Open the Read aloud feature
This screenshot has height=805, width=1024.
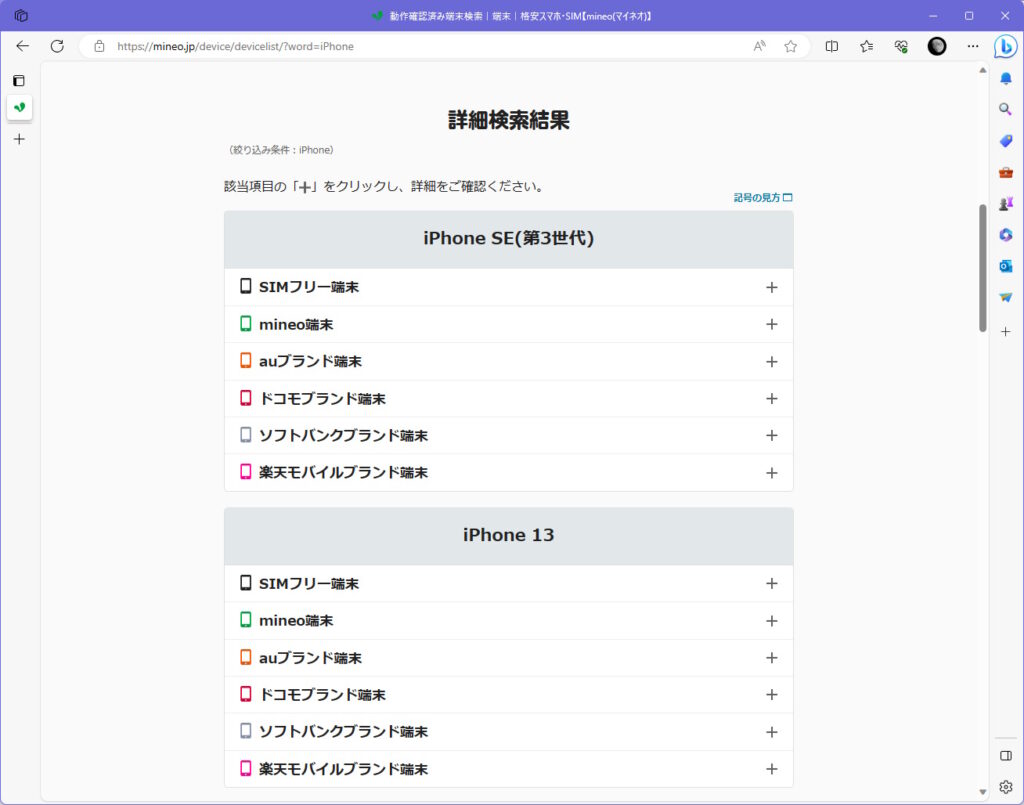(760, 46)
